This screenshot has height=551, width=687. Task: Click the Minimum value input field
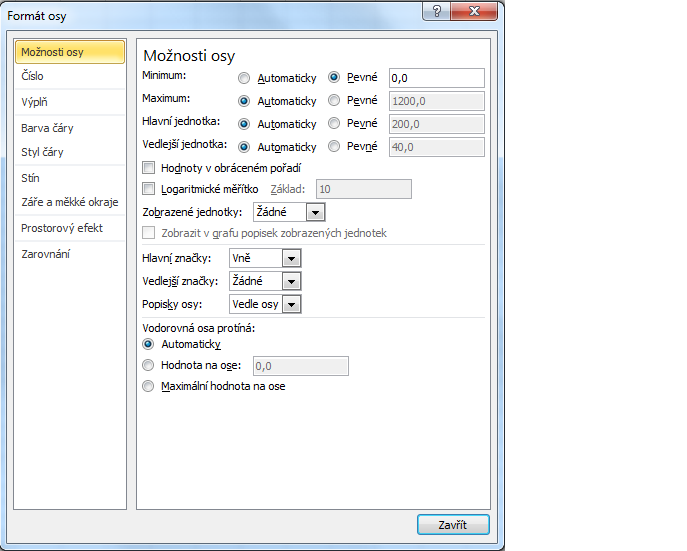tap(436, 78)
